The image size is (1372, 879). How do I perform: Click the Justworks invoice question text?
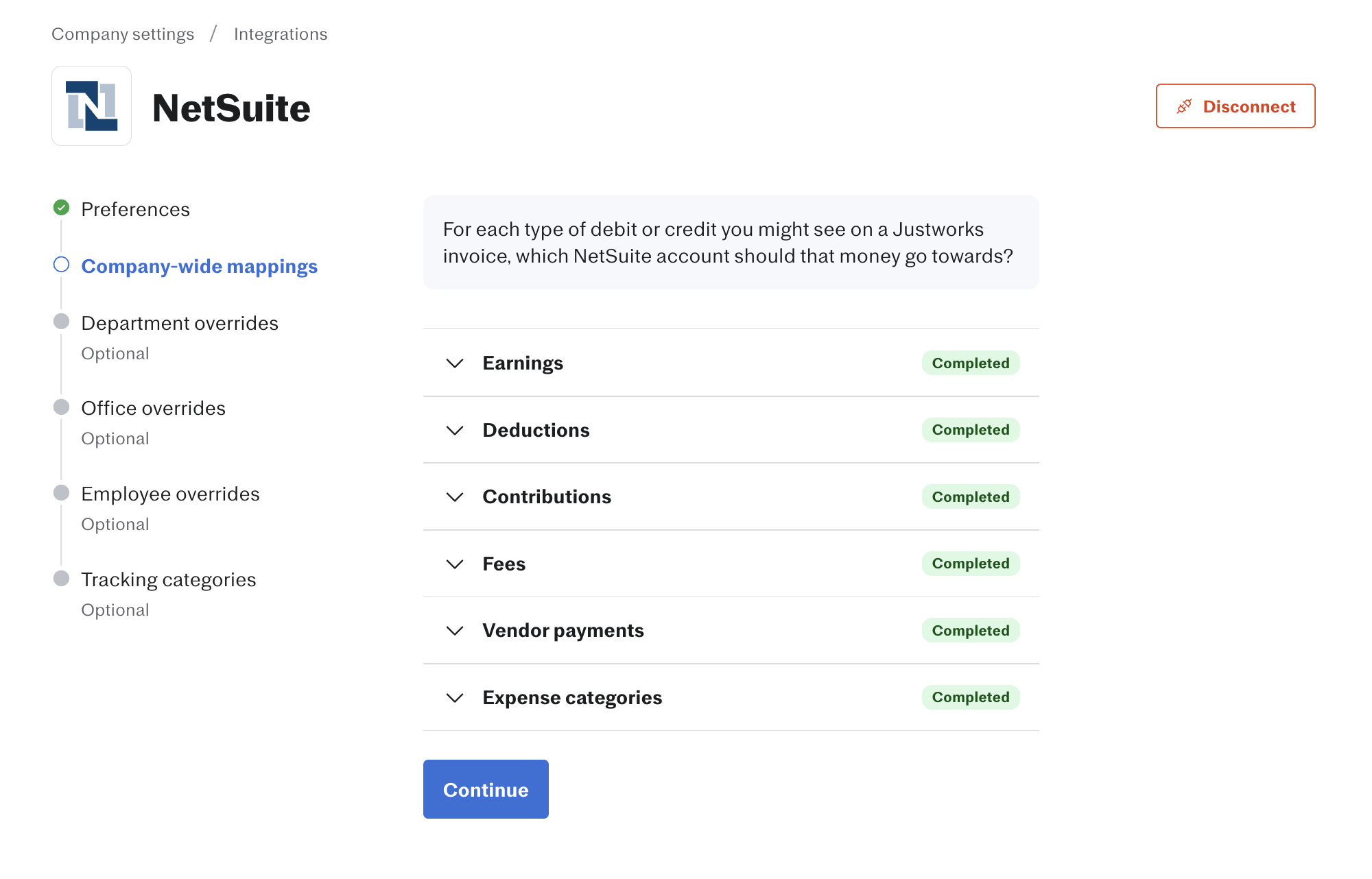[x=728, y=243]
